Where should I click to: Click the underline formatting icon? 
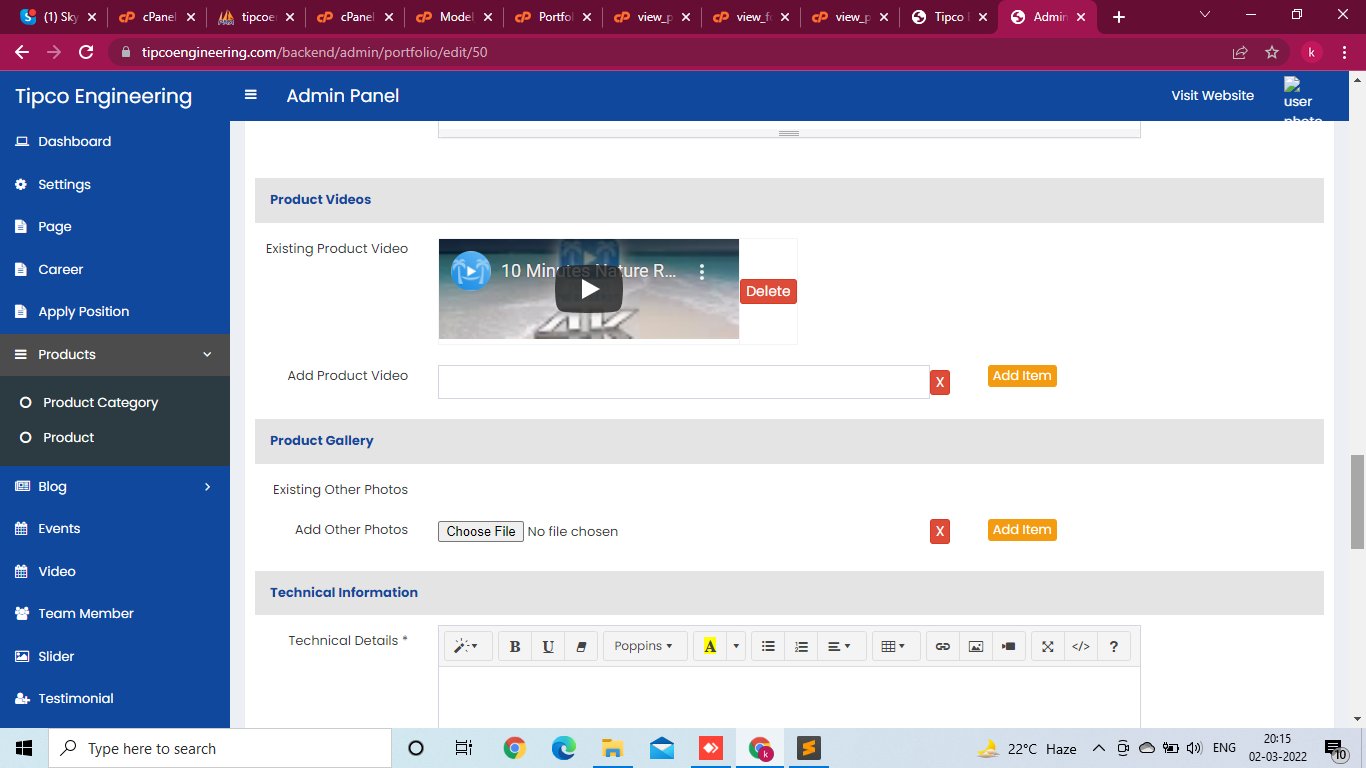click(x=548, y=647)
